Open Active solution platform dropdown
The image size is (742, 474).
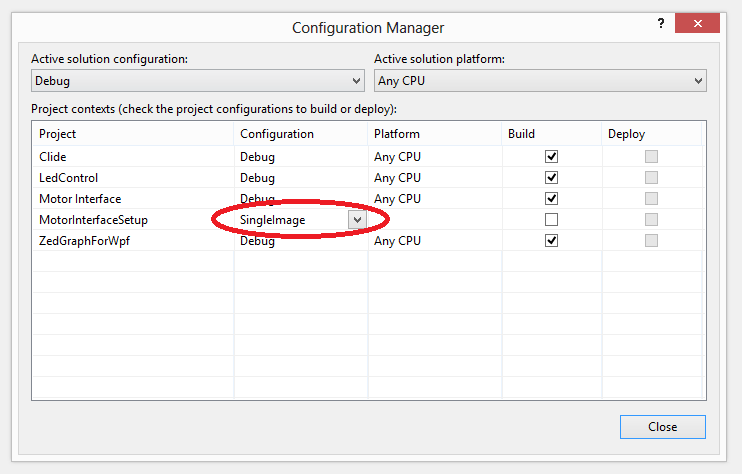pos(540,80)
